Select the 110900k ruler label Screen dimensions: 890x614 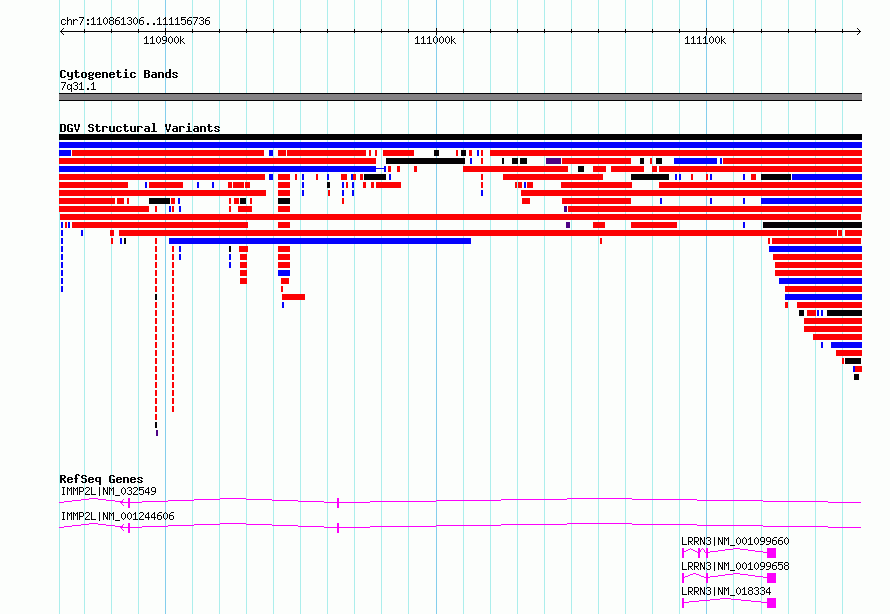click(x=164, y=41)
